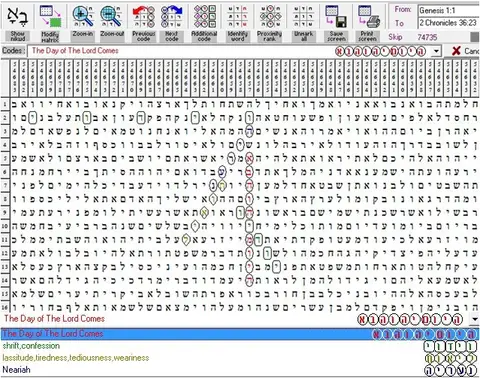Click the row header numbered 16

(5, 307)
